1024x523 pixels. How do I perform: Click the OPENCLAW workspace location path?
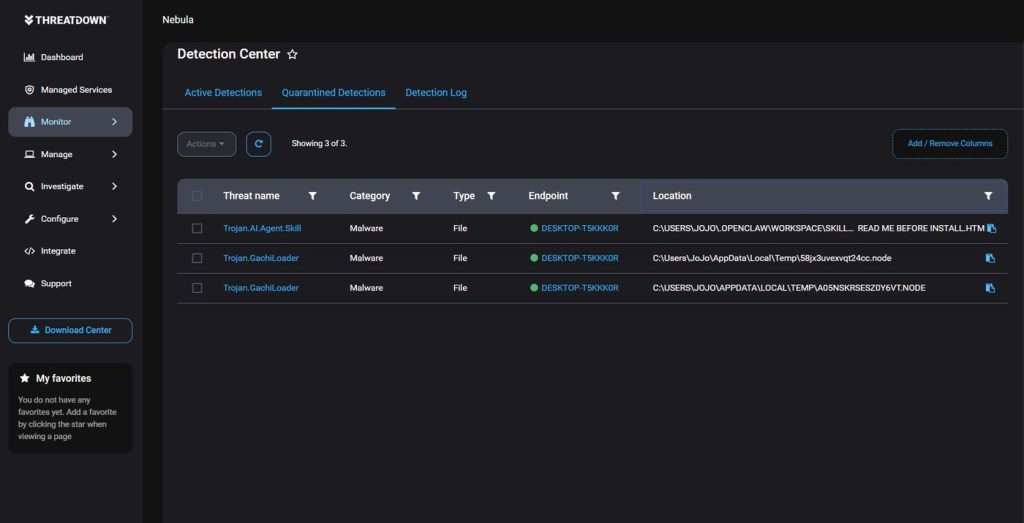point(818,229)
